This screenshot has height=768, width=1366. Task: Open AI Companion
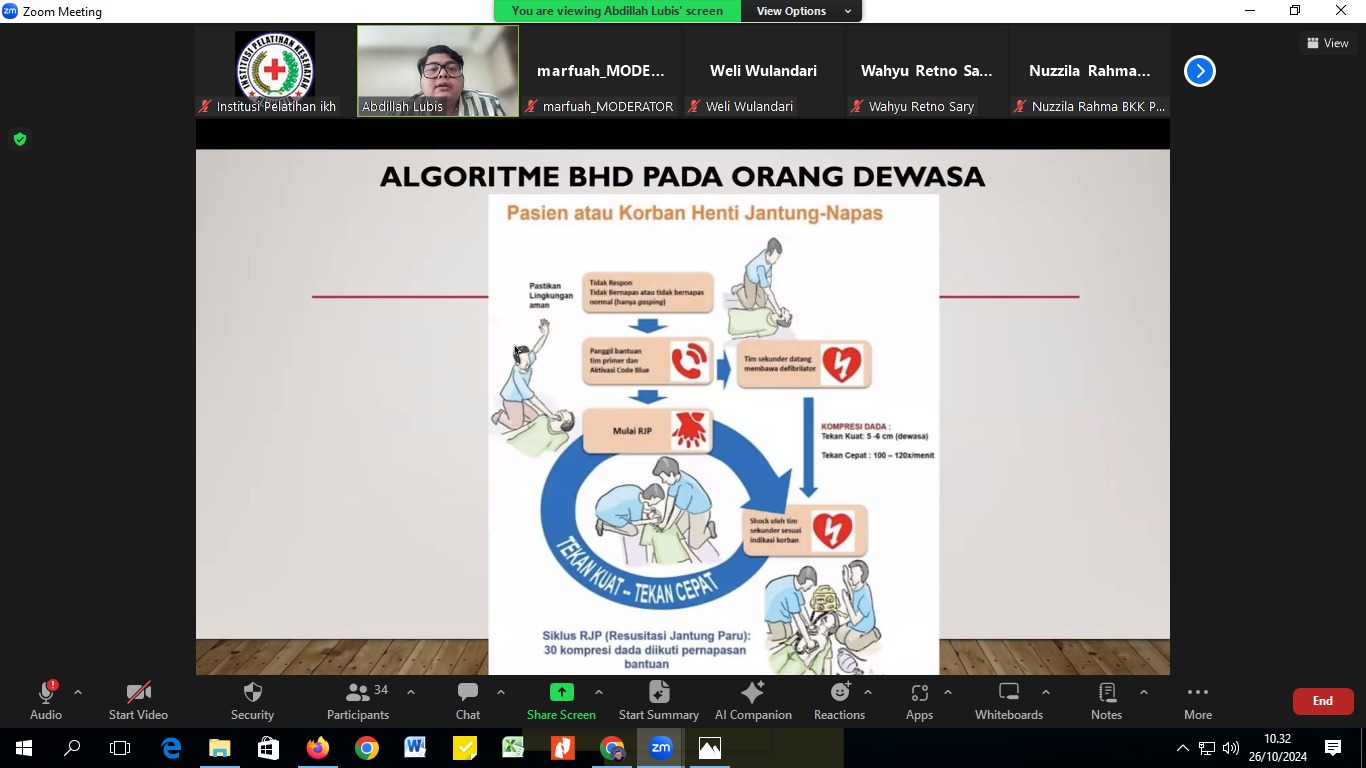point(753,700)
